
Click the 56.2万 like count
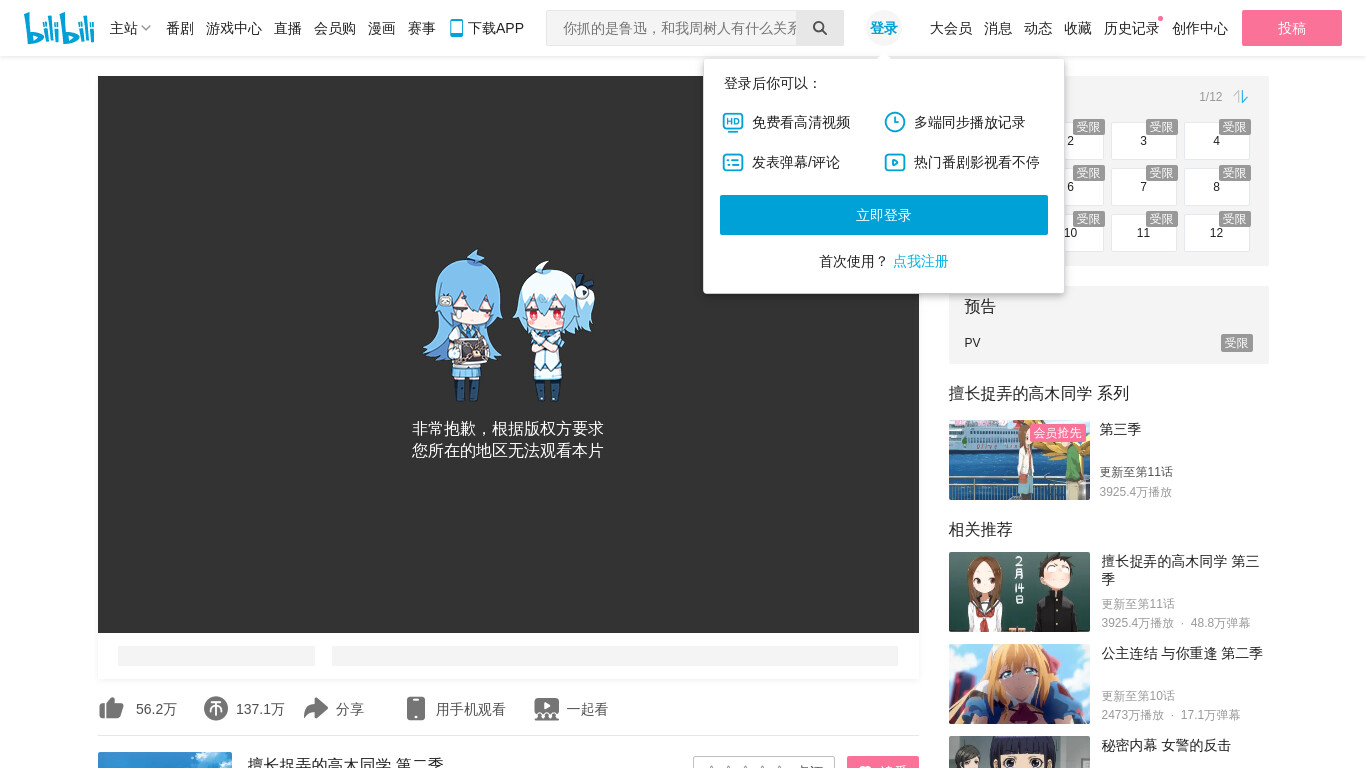(x=156, y=709)
